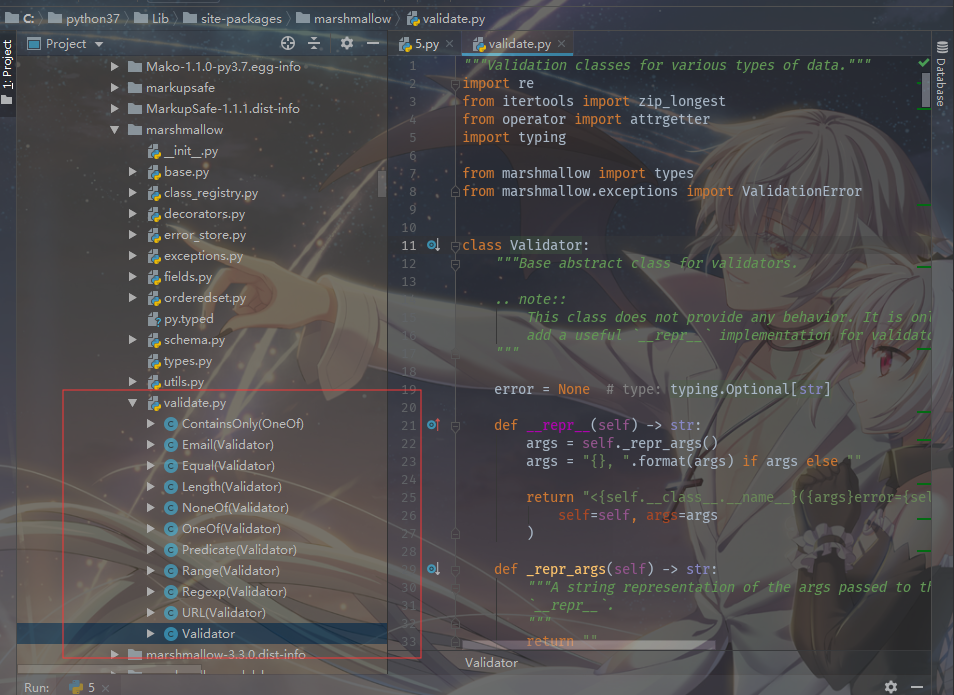
Task: Close the 5.py editor tab
Action: click(x=450, y=44)
